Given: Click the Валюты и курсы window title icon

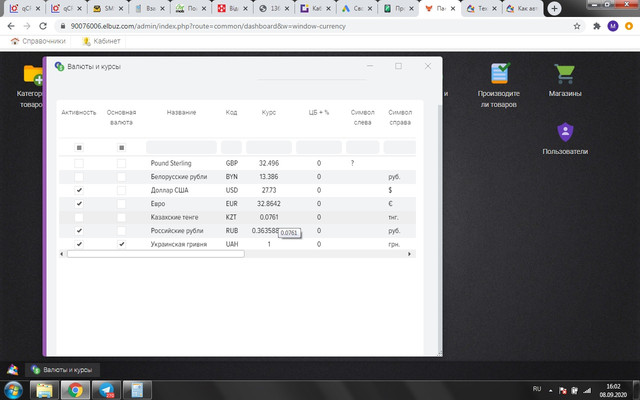Looking at the screenshot, I should [x=60, y=67].
